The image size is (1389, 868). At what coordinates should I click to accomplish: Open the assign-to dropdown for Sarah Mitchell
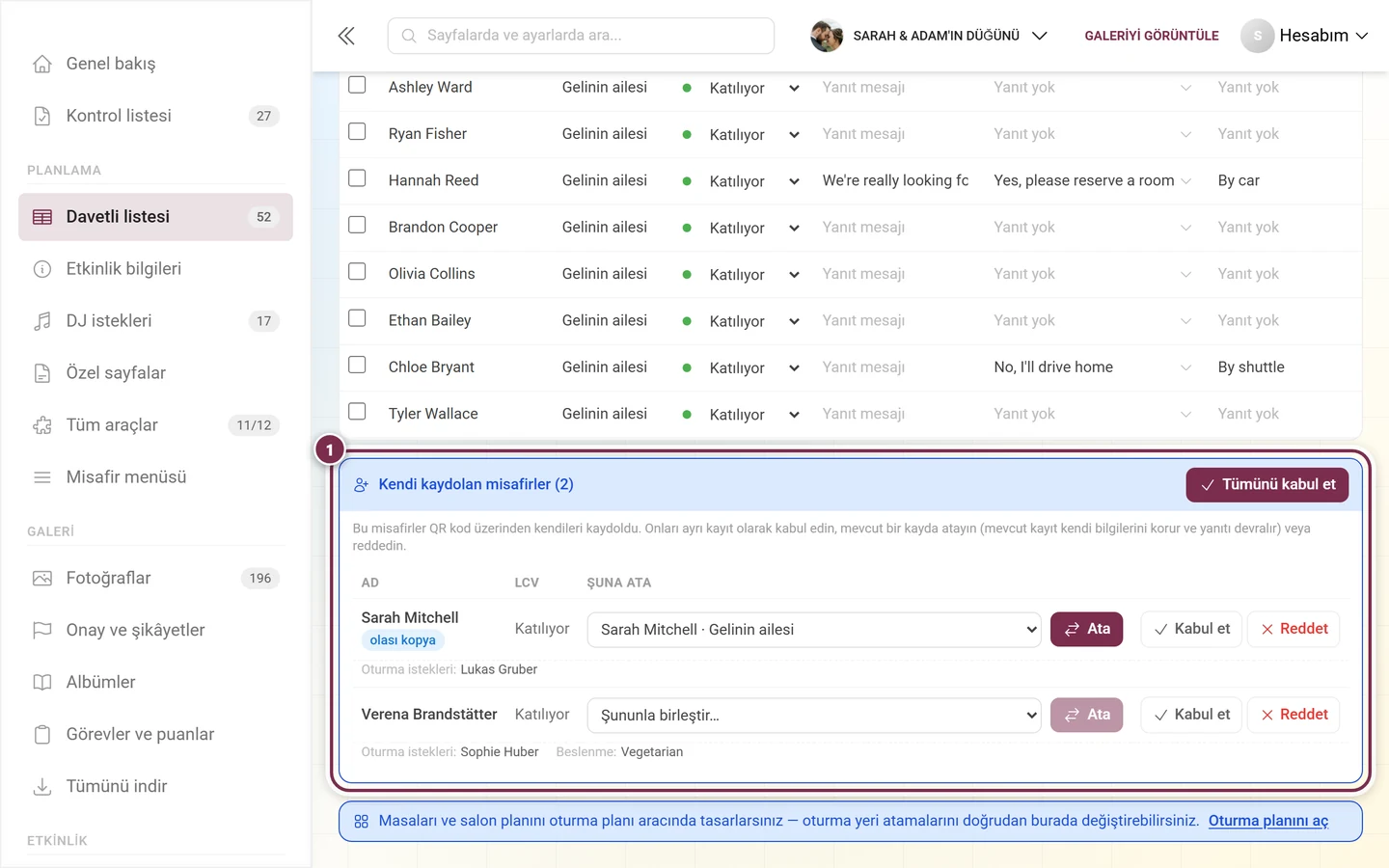point(814,630)
